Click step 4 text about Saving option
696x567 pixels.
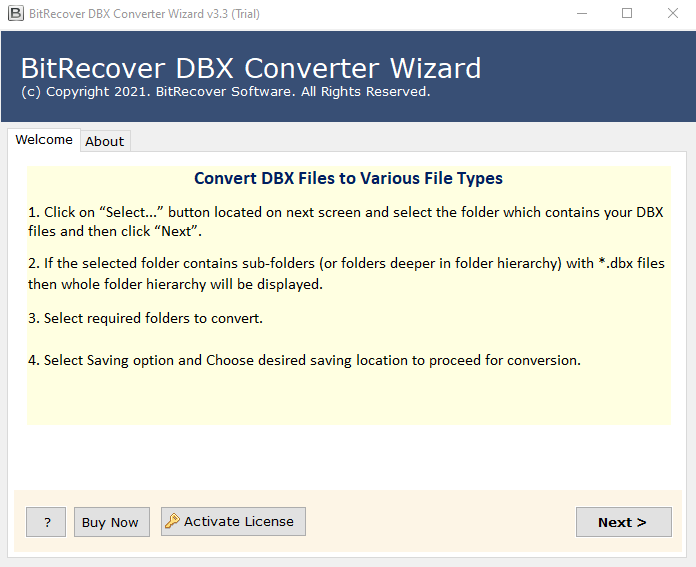click(x=304, y=360)
